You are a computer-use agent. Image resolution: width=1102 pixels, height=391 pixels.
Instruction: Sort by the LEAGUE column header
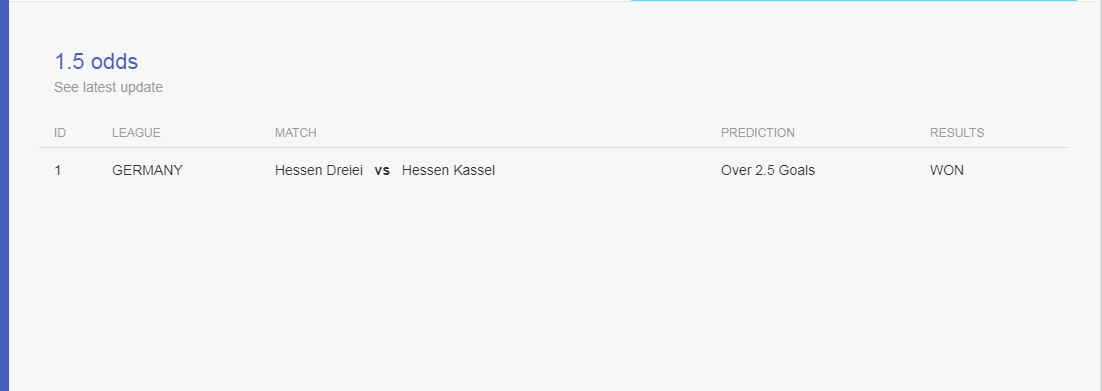136,133
